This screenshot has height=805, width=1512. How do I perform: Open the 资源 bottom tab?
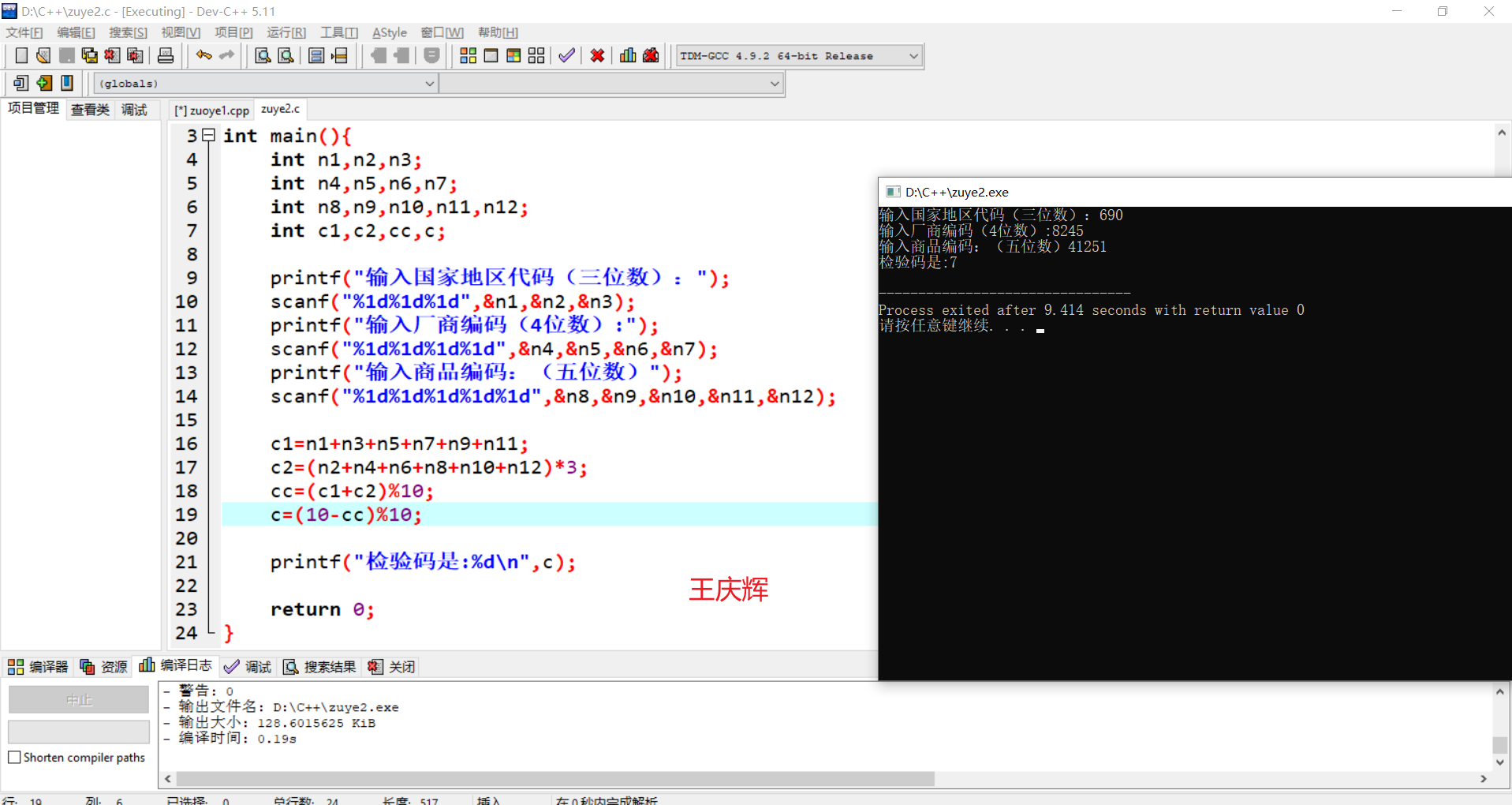coord(104,667)
